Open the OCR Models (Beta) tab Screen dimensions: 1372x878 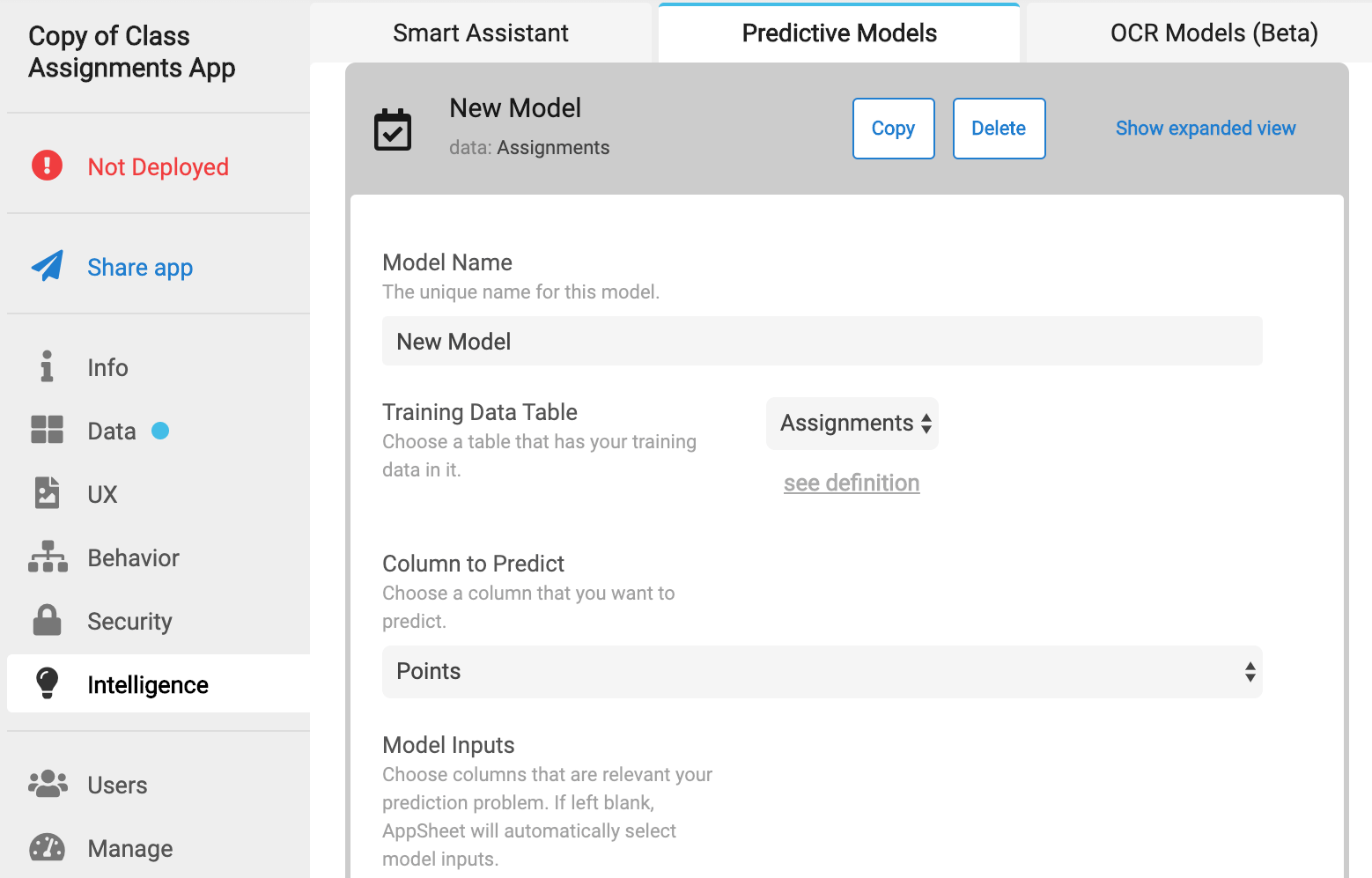click(x=1213, y=33)
